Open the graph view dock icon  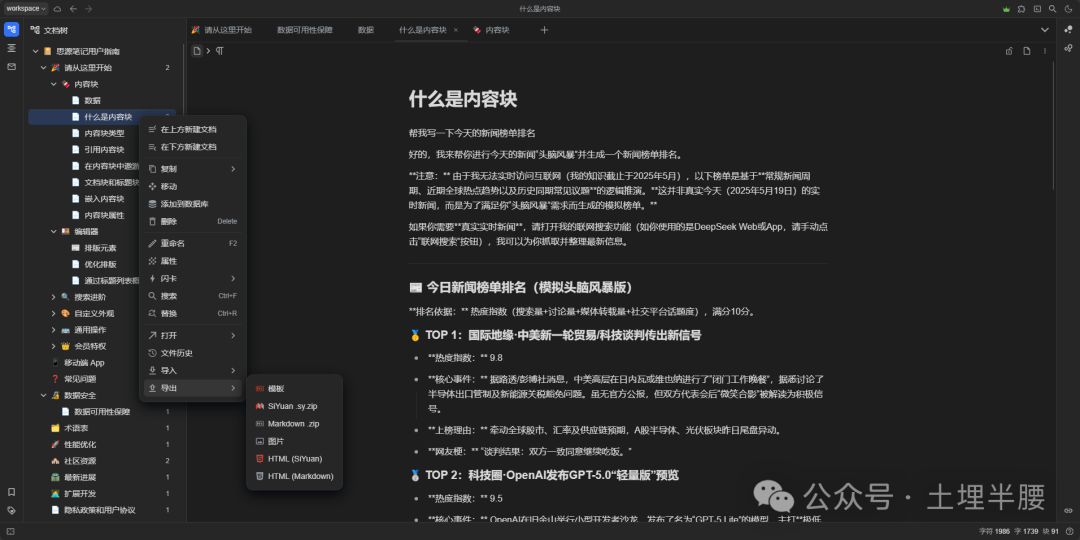(x=1068, y=30)
